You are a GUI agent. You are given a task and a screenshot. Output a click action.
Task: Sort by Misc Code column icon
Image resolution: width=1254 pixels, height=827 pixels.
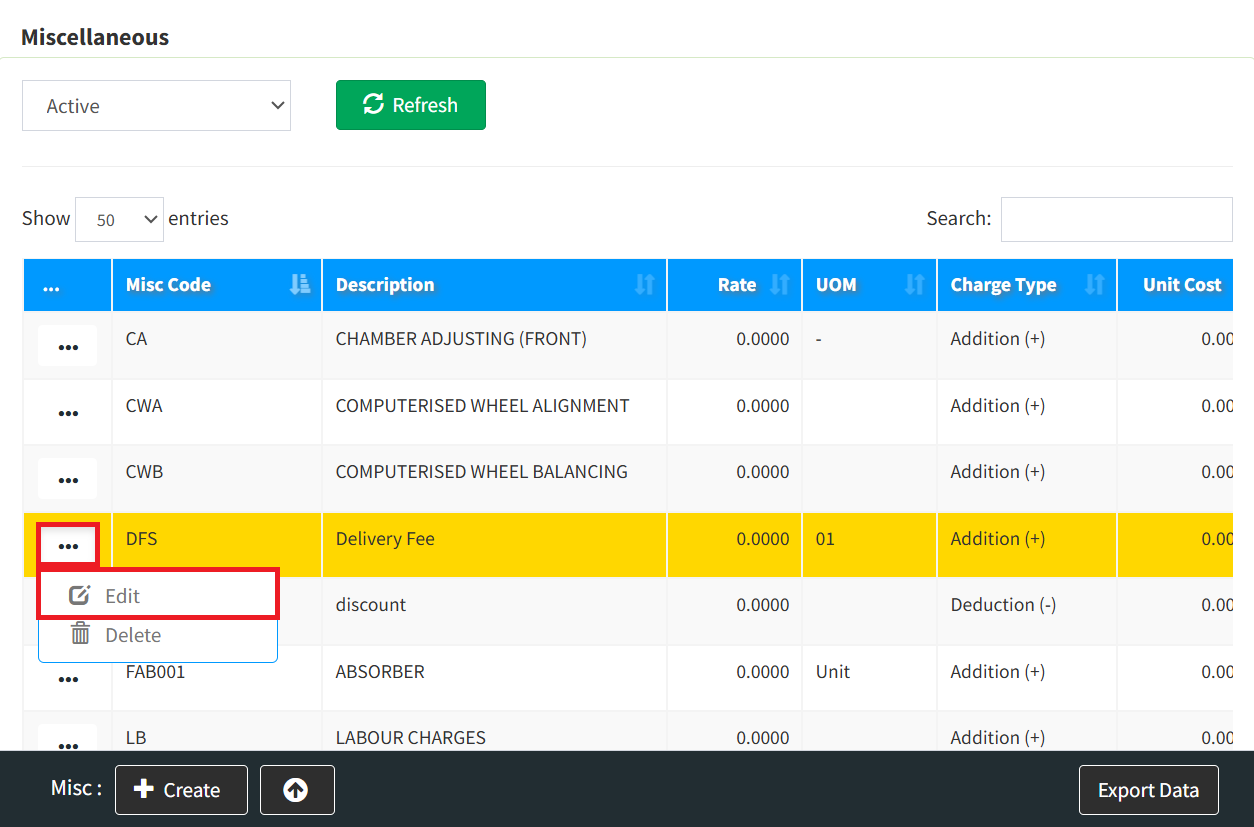coord(299,285)
